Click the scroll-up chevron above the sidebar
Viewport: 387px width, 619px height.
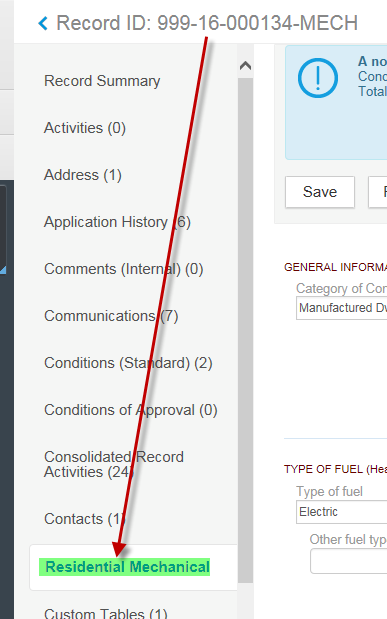(x=245, y=65)
